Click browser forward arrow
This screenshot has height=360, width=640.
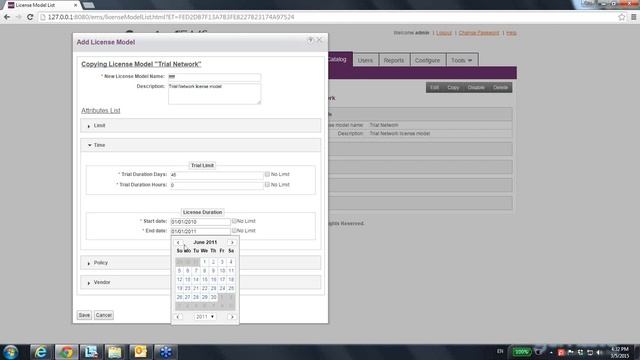pos(18,17)
